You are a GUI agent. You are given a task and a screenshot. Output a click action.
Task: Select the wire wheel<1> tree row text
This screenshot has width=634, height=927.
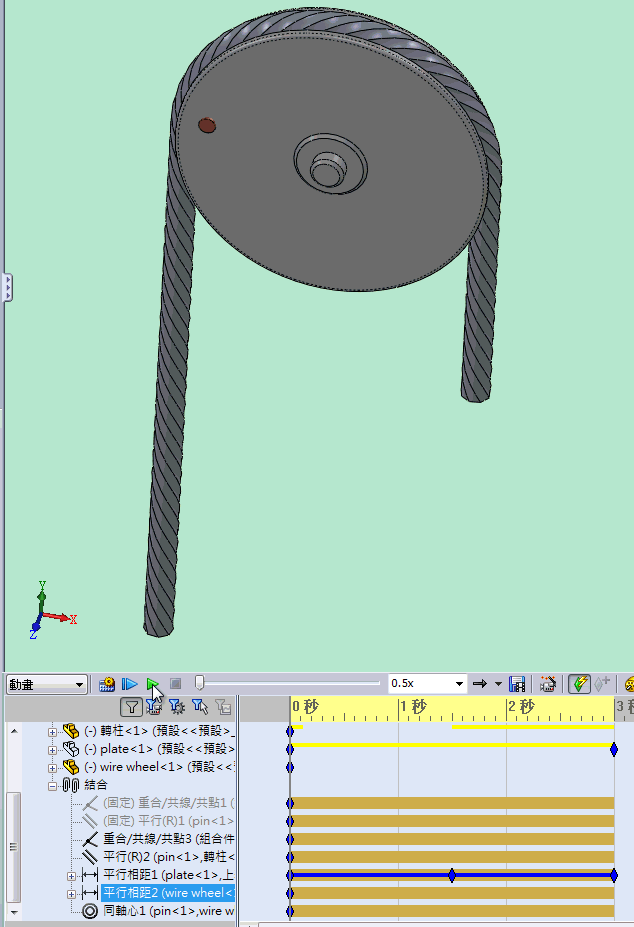(159, 767)
